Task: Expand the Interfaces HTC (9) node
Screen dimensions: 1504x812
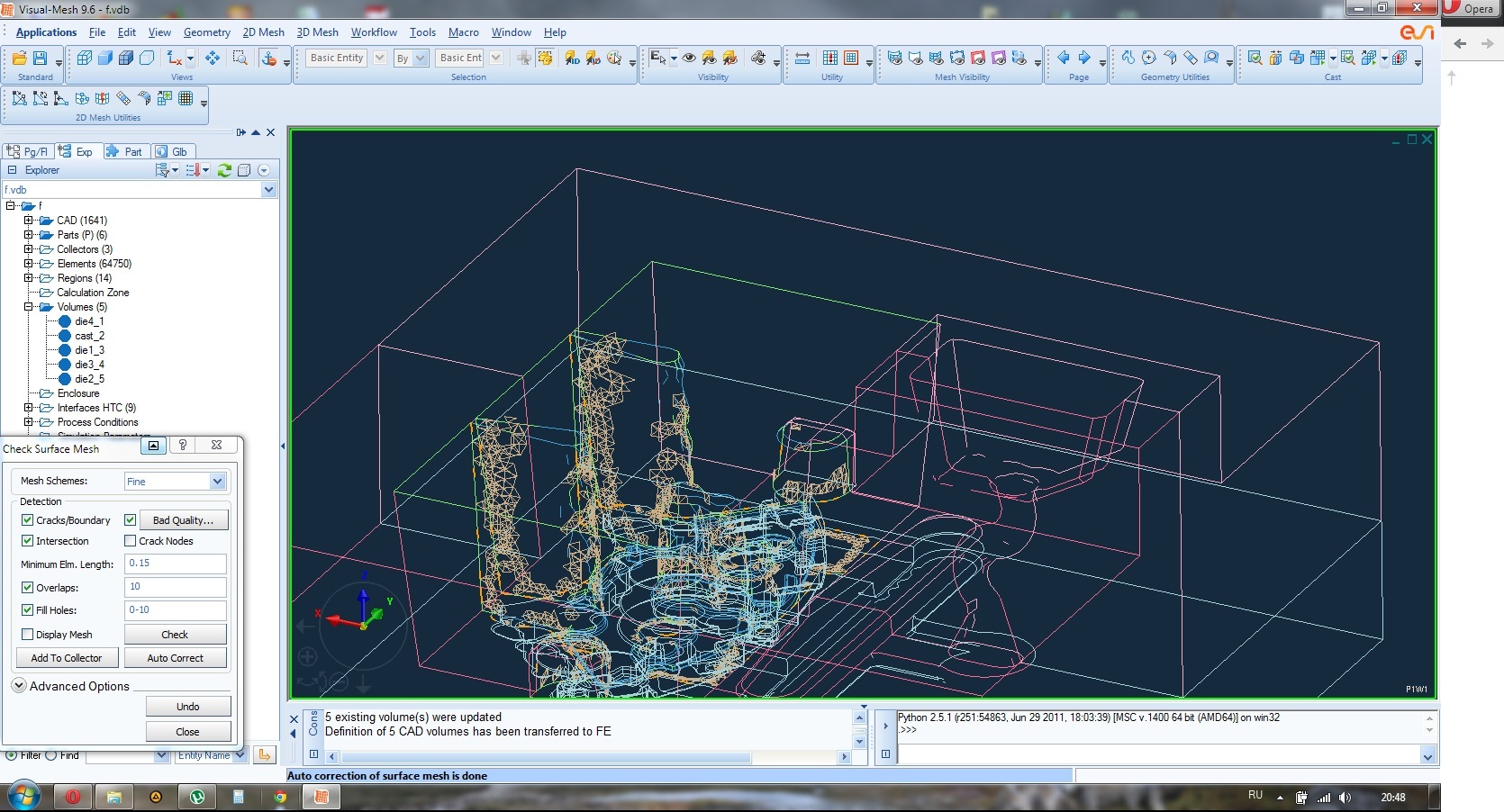Action: pyautogui.click(x=29, y=408)
